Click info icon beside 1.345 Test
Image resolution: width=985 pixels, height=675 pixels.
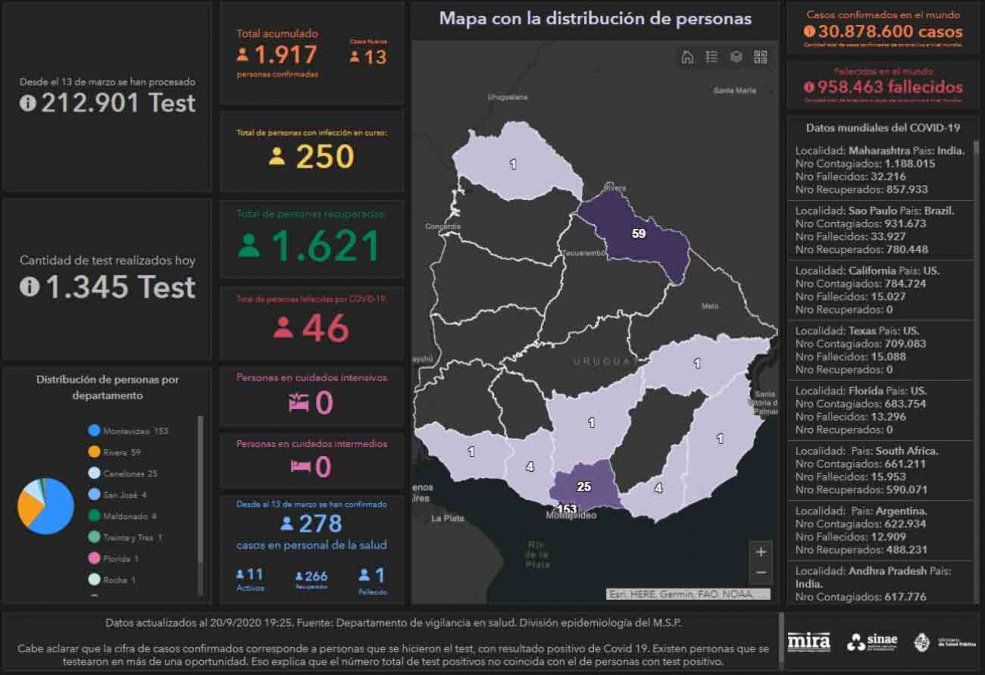click(x=28, y=287)
